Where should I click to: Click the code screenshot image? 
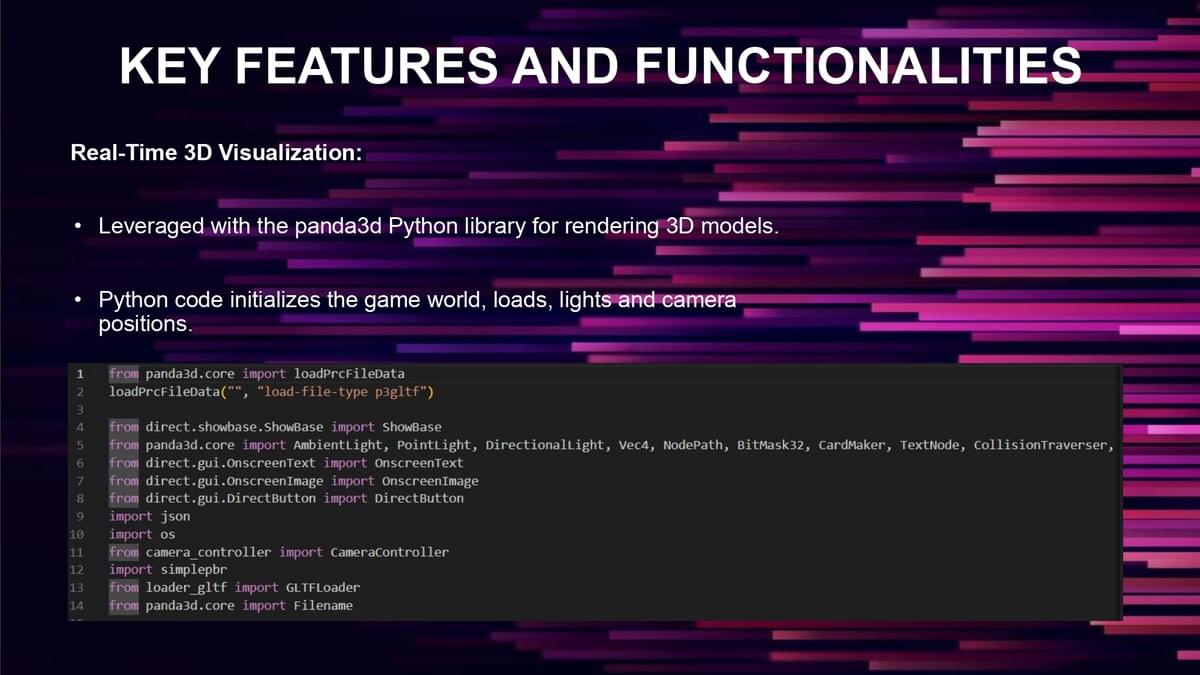coord(595,492)
